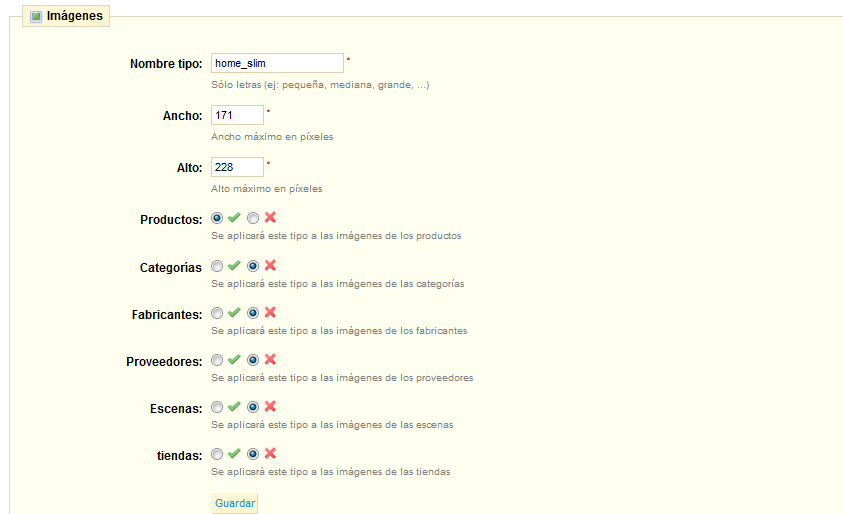Click the red X icon for Escenas
The height and width of the screenshot is (514, 843).
270,407
